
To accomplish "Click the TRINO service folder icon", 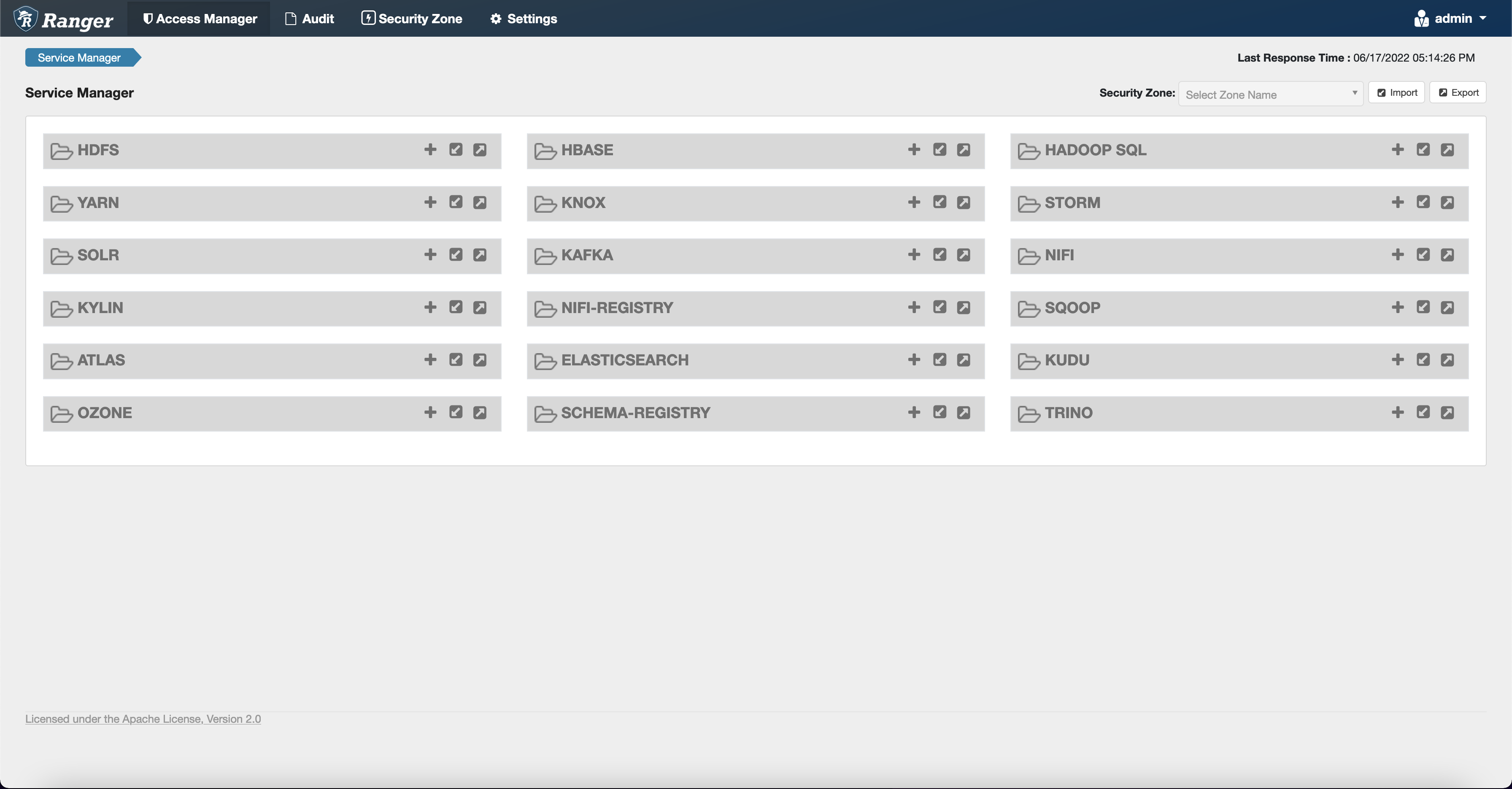I will pyautogui.click(x=1028, y=412).
